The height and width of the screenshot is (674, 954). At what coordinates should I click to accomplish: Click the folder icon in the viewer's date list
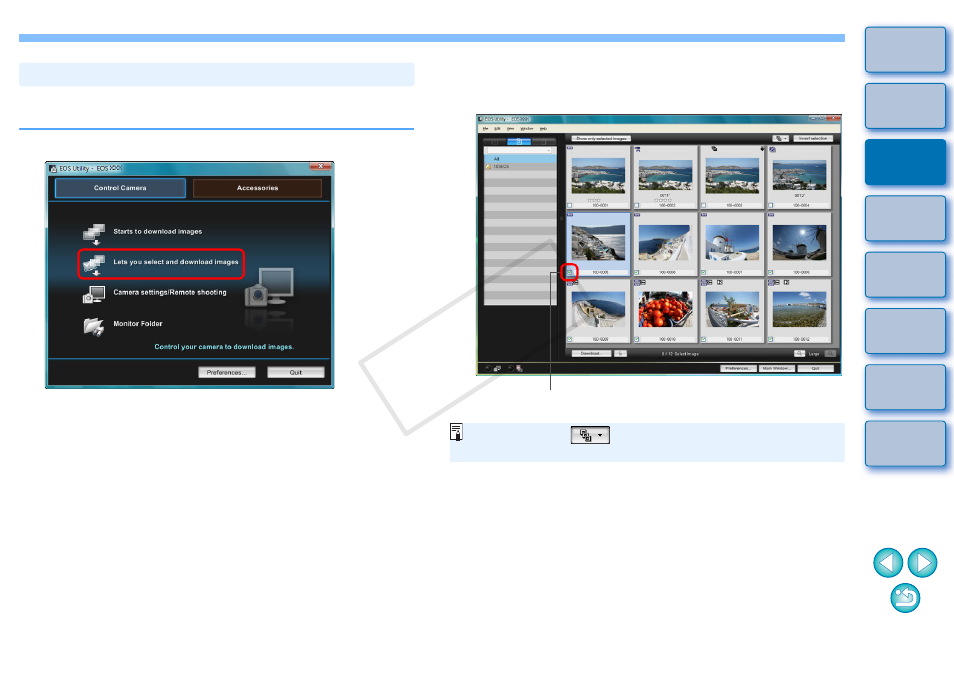click(x=488, y=167)
